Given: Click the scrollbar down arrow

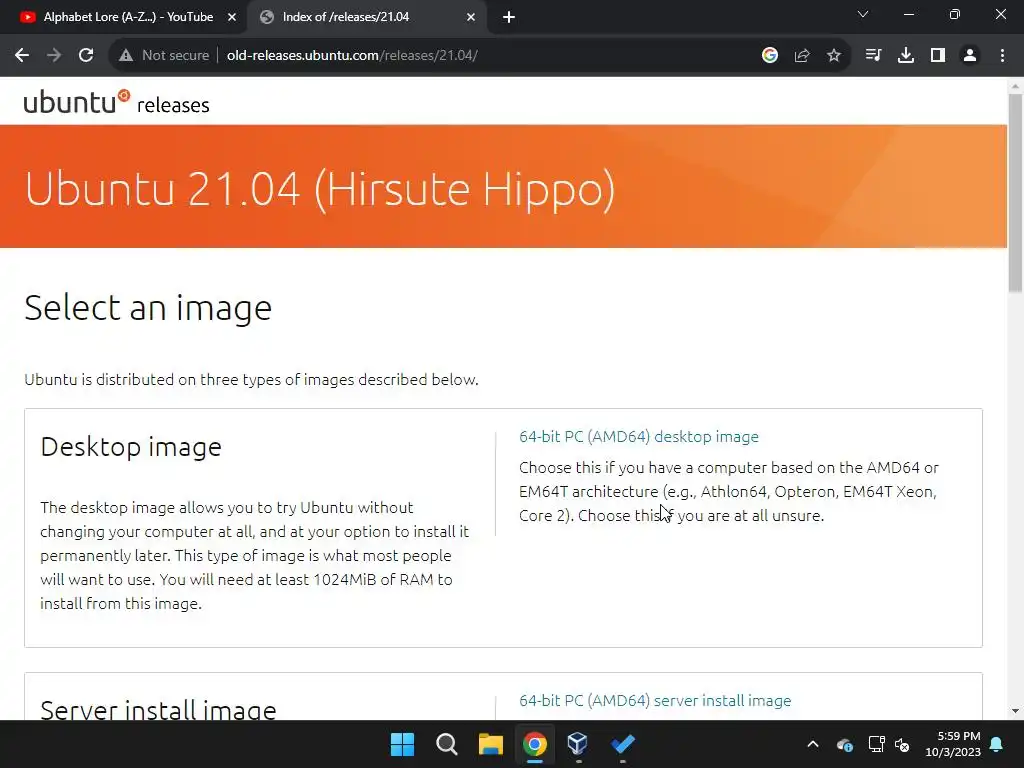Looking at the screenshot, I should click(x=1015, y=711).
